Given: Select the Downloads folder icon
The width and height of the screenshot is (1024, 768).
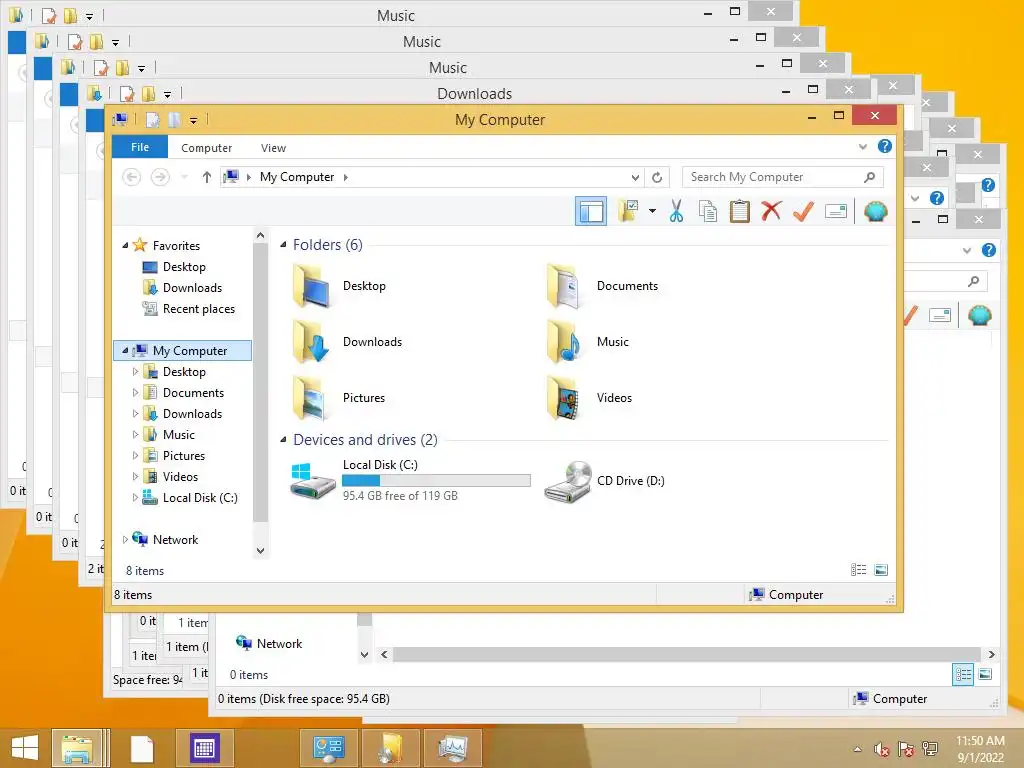Looking at the screenshot, I should (x=312, y=342).
